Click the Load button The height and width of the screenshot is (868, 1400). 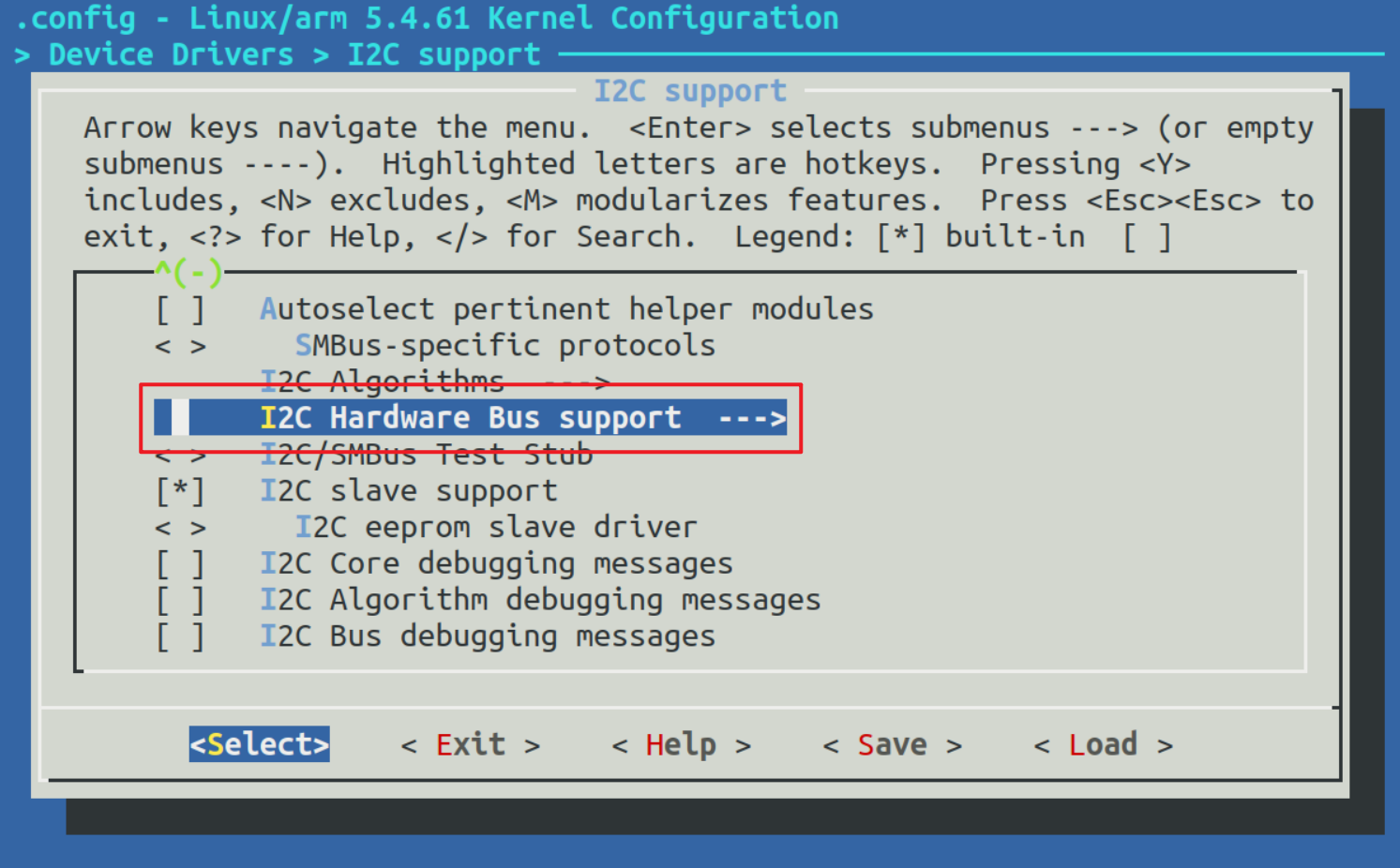point(1103,745)
